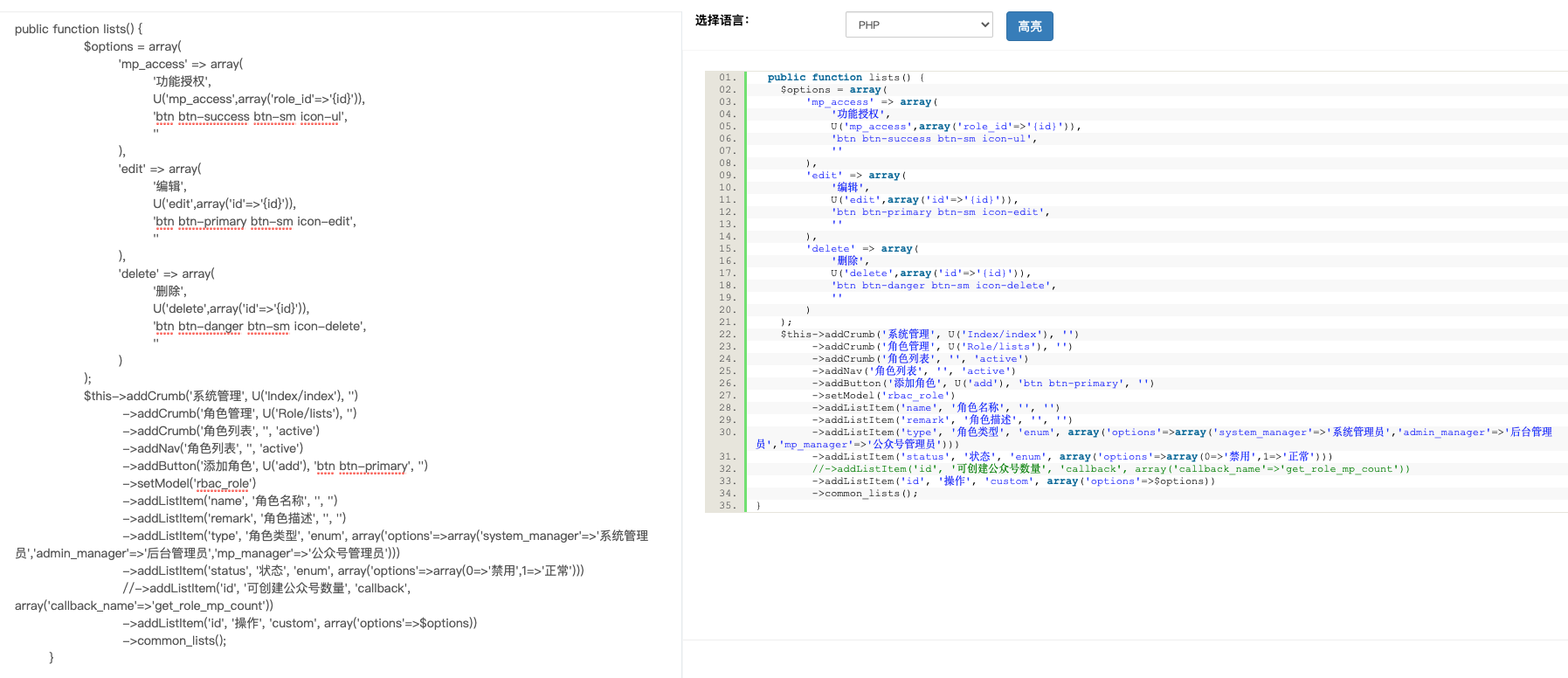
Task: Click ->setModel('rbac_role') line in left editor
Action: tap(190, 483)
